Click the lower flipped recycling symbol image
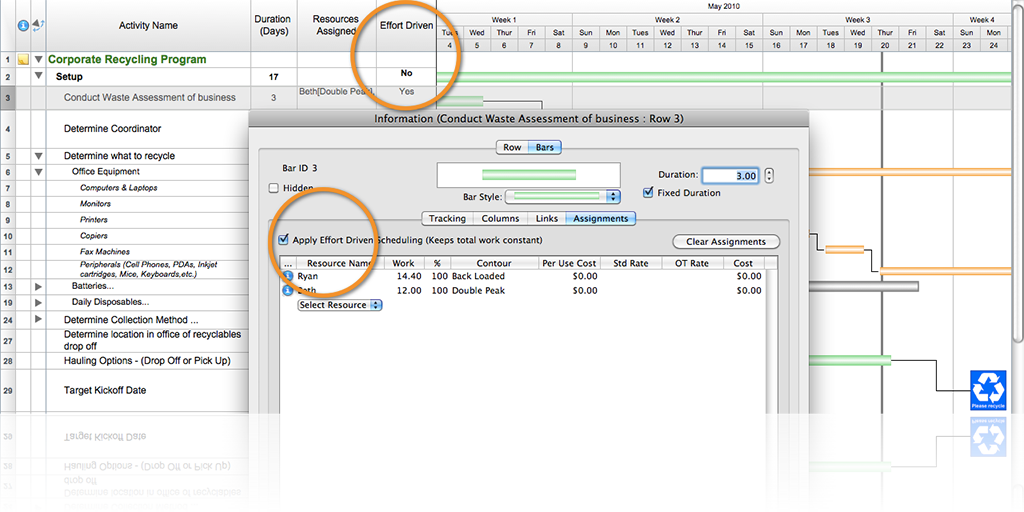Viewport: 1024px width, 512px height. [990, 437]
